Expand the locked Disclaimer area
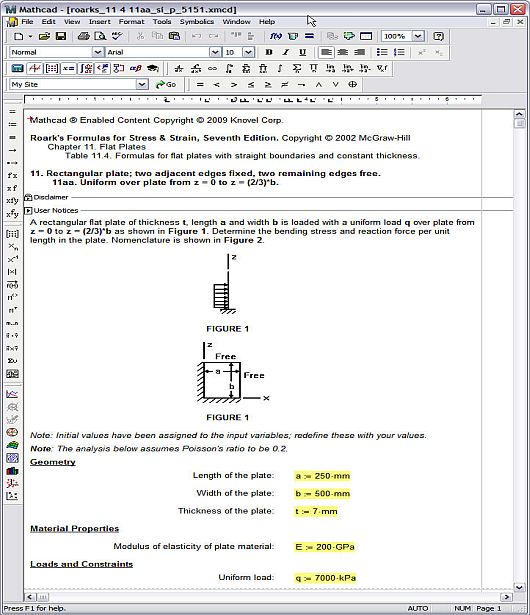The image size is (530, 615). 28,197
